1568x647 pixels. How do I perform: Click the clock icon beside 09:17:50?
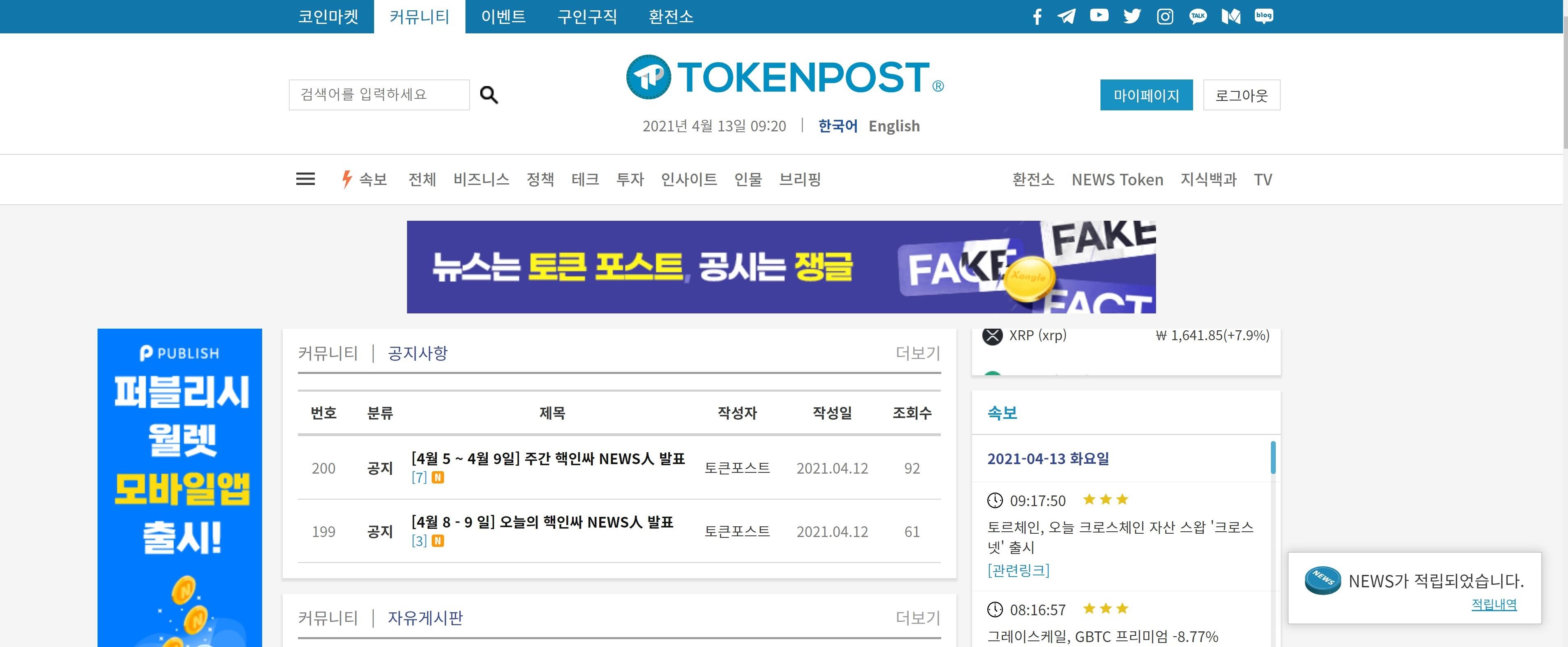click(995, 500)
